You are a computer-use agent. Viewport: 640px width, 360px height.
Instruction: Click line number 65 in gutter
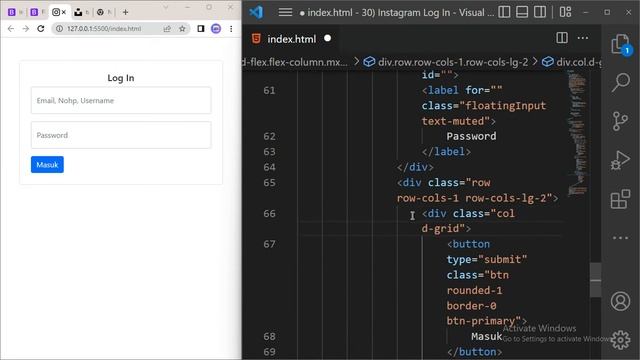tap(269, 182)
